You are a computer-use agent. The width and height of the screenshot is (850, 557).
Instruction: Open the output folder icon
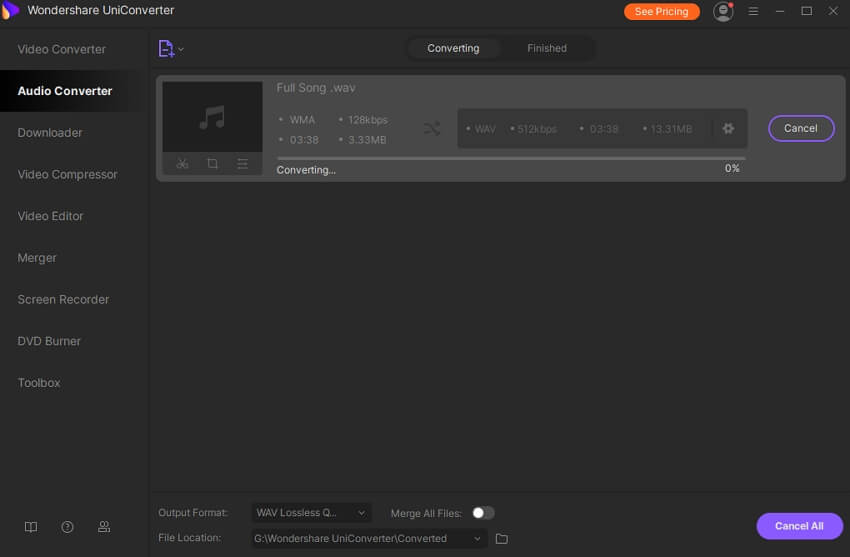[502, 539]
